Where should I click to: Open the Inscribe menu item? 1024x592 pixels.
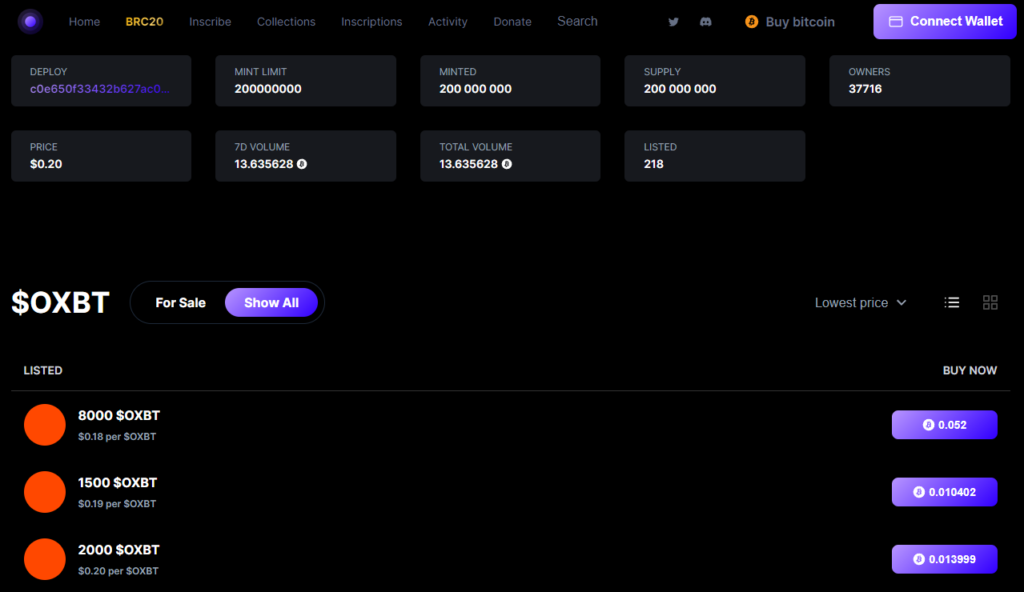(210, 22)
